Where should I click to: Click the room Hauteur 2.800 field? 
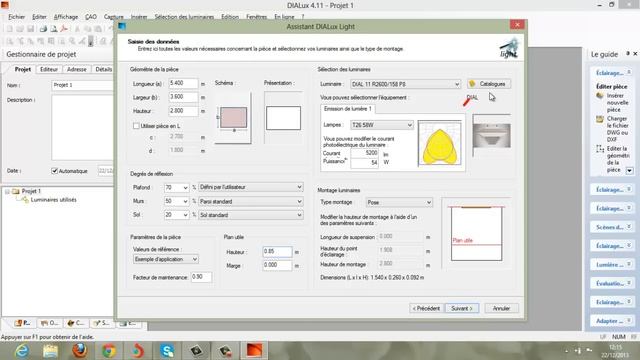pyautogui.click(x=183, y=111)
